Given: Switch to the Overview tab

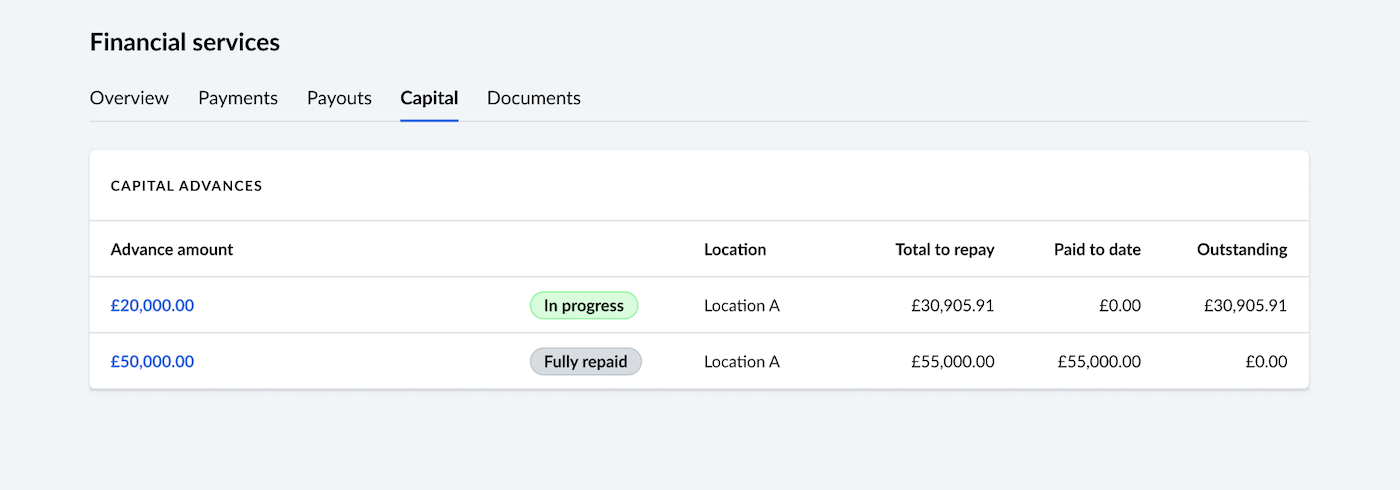Looking at the screenshot, I should (x=129, y=98).
